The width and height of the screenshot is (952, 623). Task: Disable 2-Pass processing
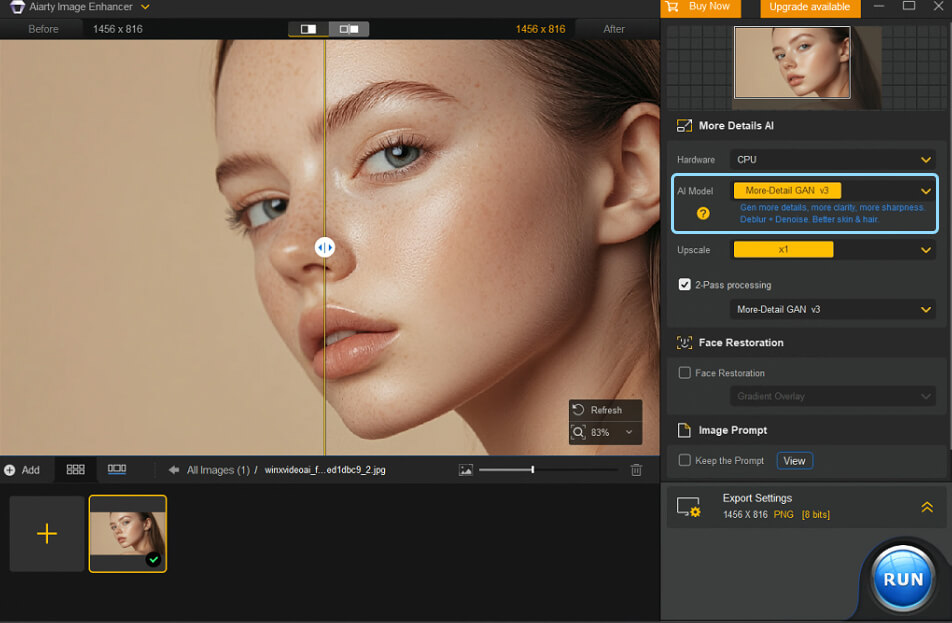685,284
